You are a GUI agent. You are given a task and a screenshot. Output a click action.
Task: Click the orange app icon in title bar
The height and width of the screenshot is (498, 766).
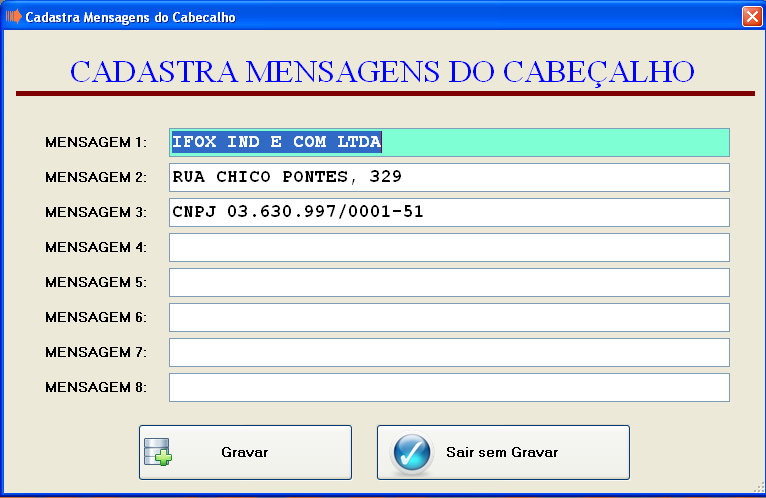(14, 17)
